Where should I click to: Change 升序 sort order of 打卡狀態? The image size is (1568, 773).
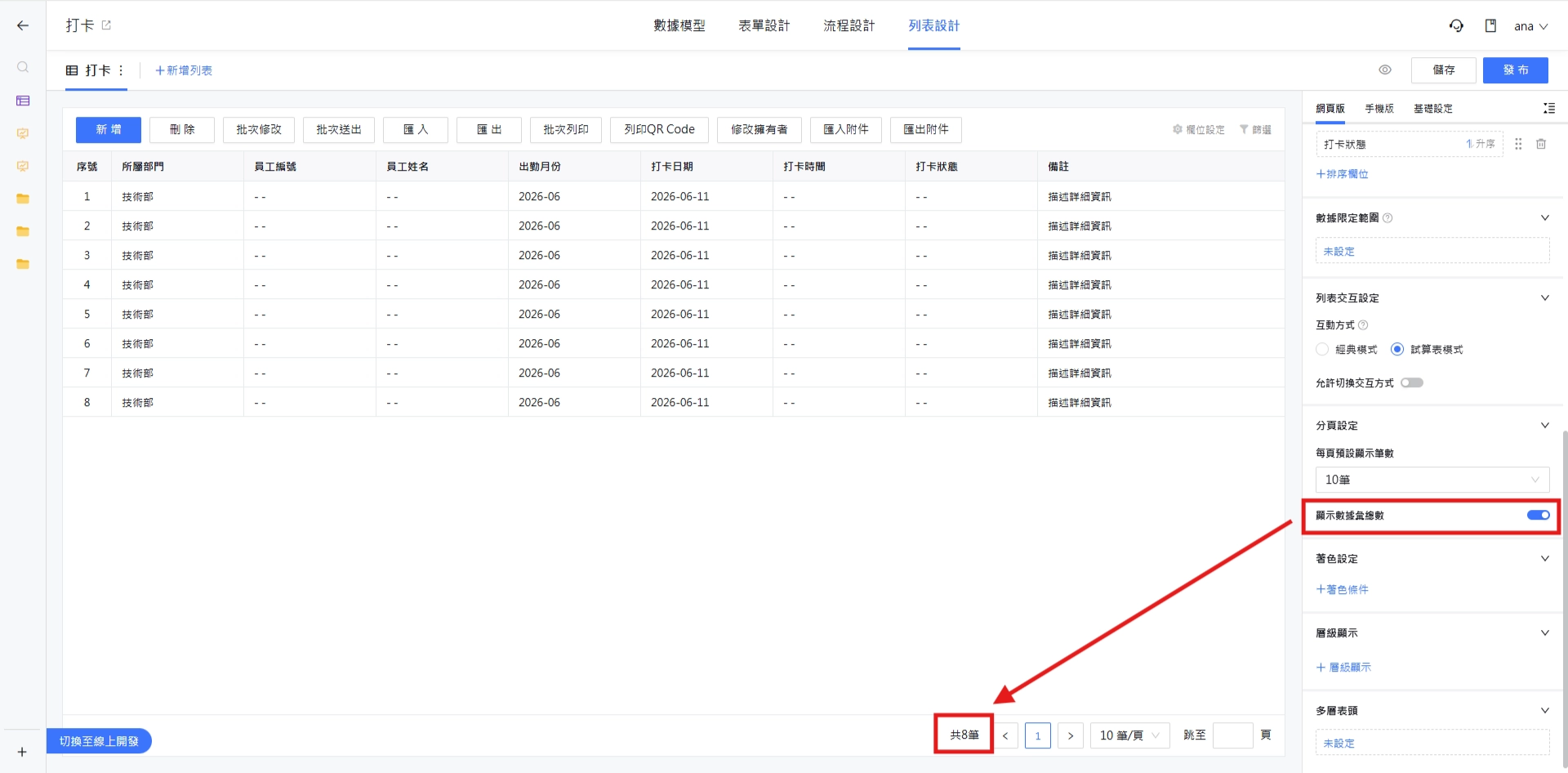pos(1481,144)
